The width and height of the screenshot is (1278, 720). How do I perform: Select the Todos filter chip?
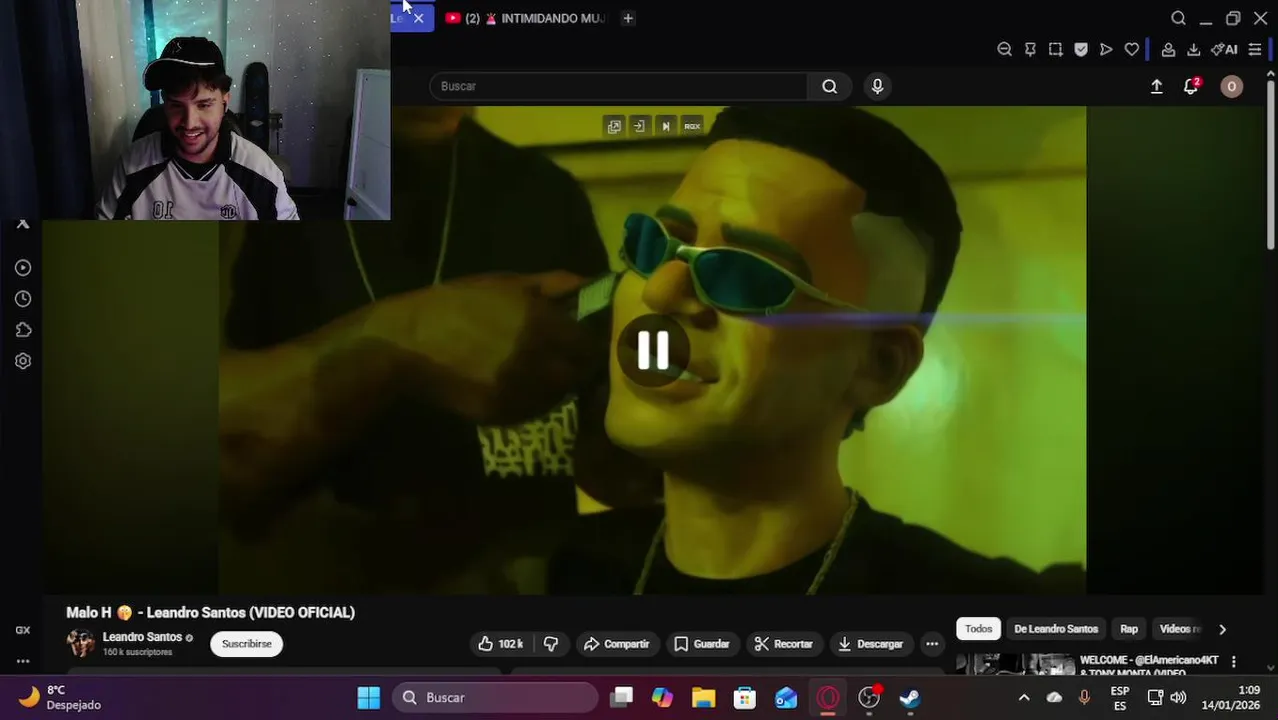[x=978, y=629]
